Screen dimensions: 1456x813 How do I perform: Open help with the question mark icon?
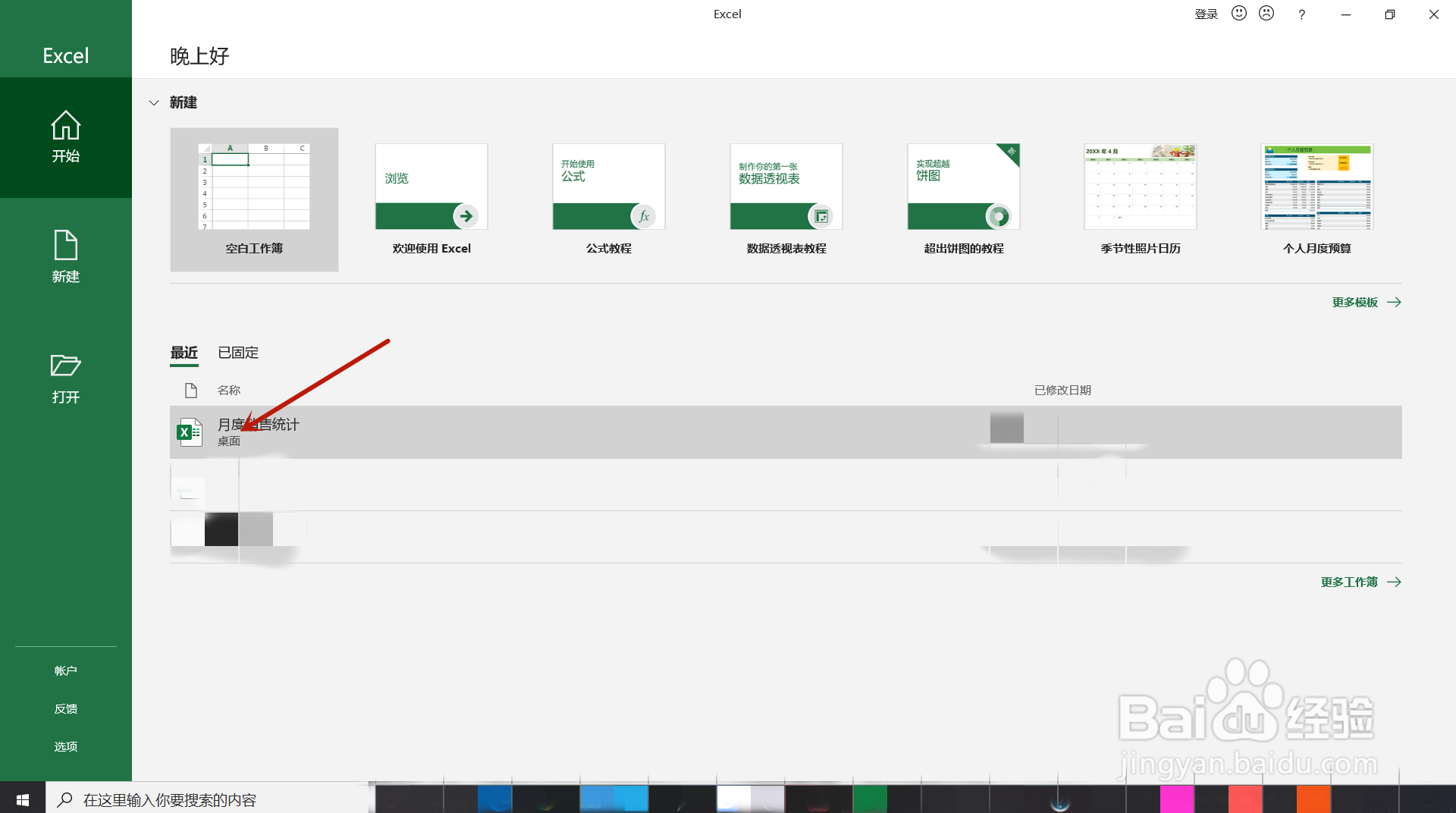tap(1301, 14)
